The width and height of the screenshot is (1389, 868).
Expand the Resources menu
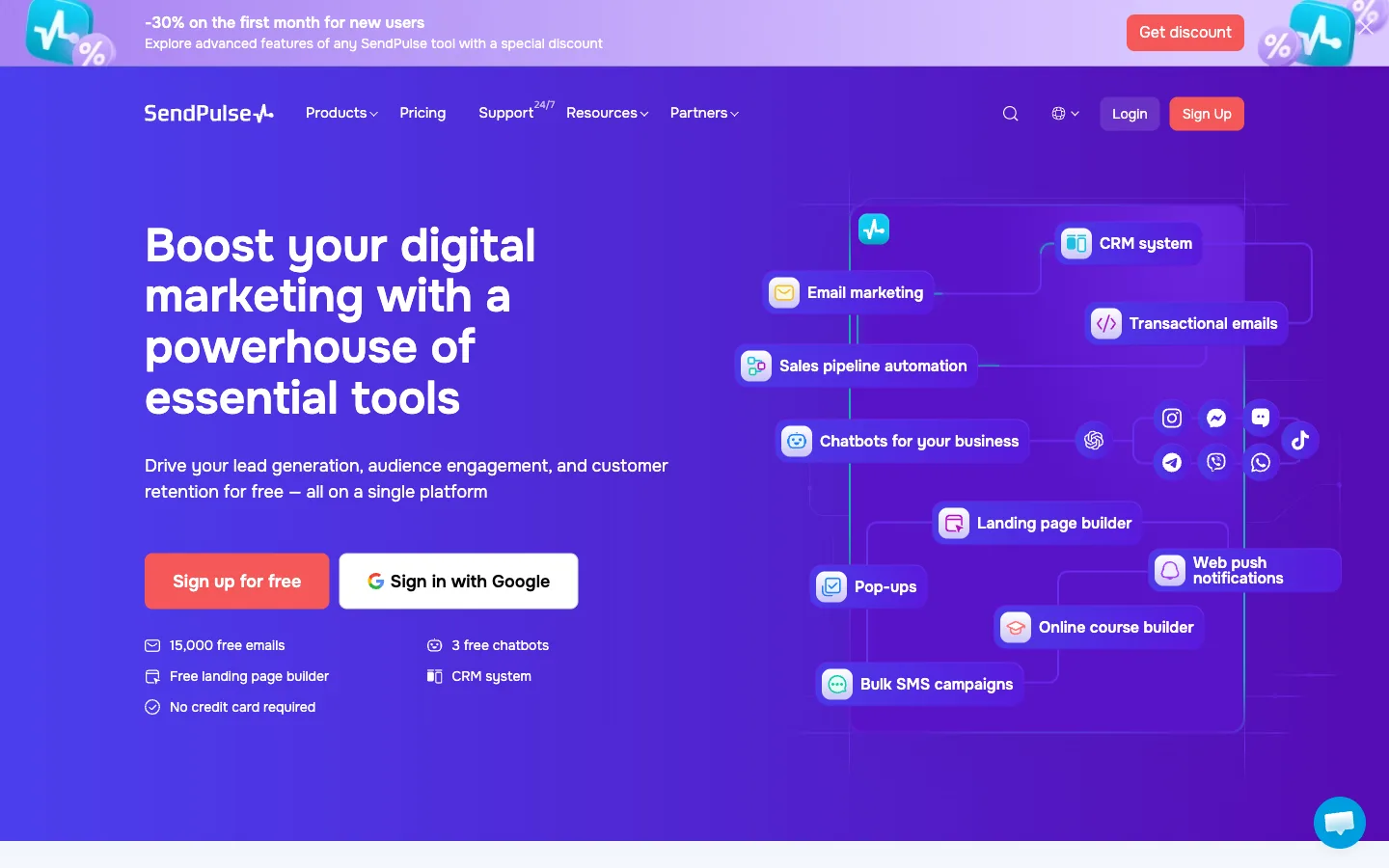coord(607,113)
